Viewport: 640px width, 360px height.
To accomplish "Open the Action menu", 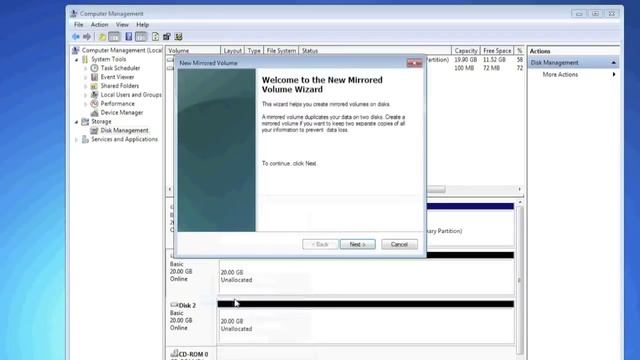I will [99, 25].
